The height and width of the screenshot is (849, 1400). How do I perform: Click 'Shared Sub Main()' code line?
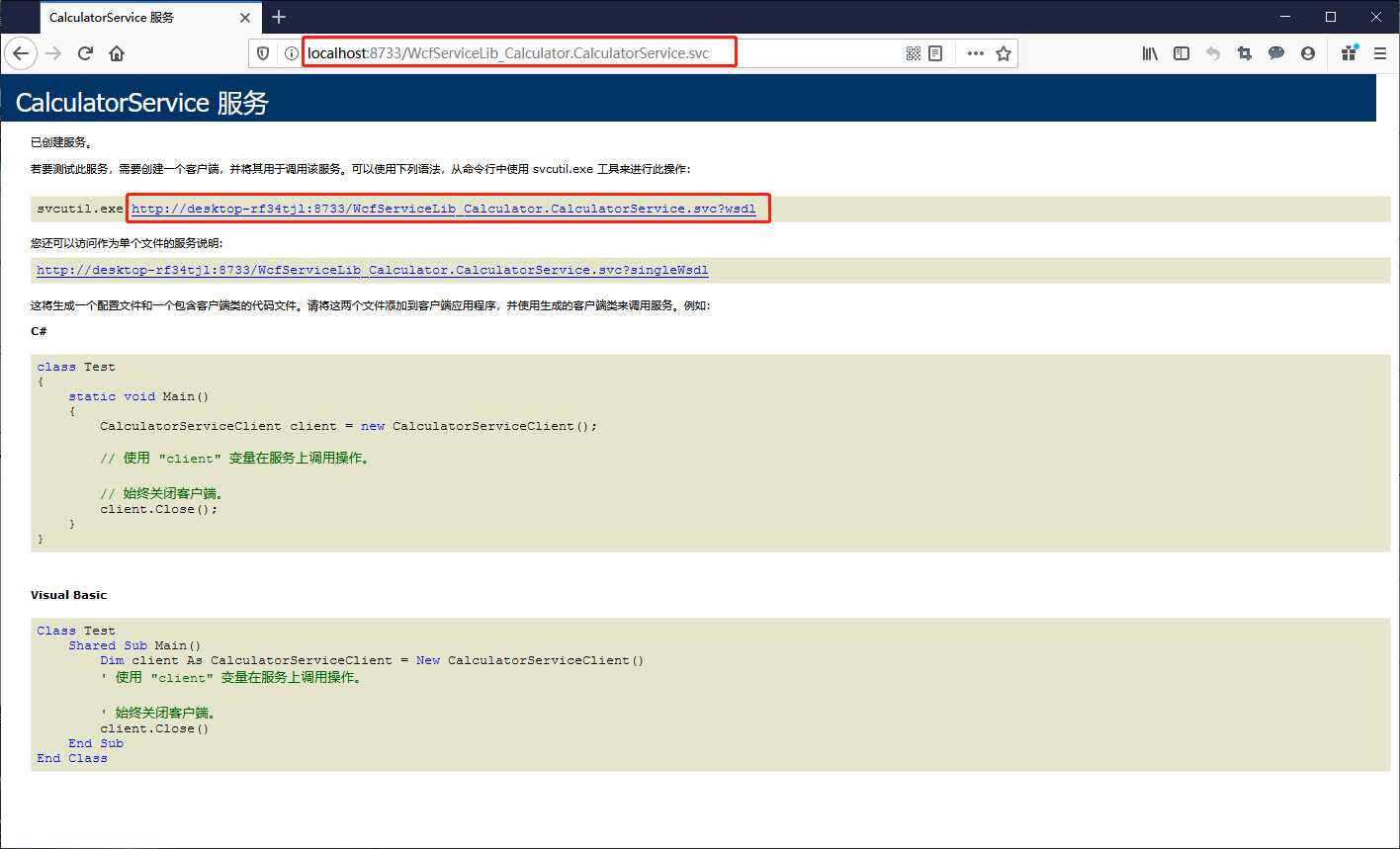(x=135, y=645)
